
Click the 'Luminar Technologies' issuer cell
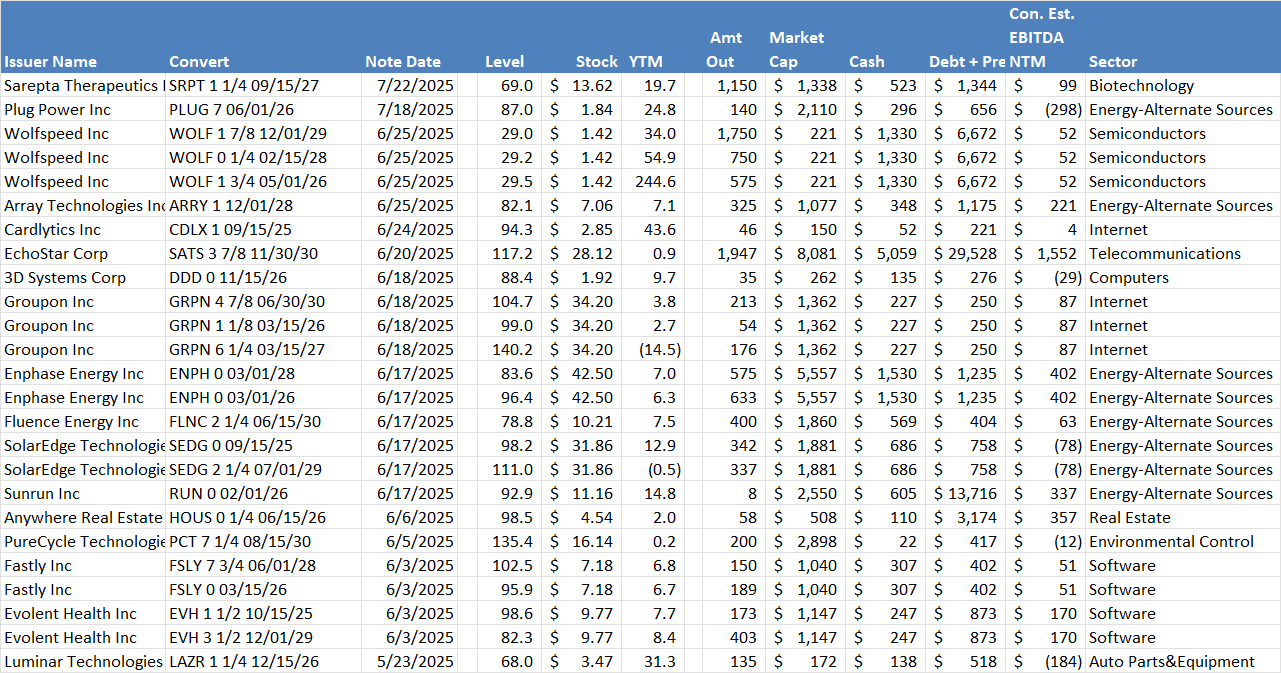[x=83, y=662]
